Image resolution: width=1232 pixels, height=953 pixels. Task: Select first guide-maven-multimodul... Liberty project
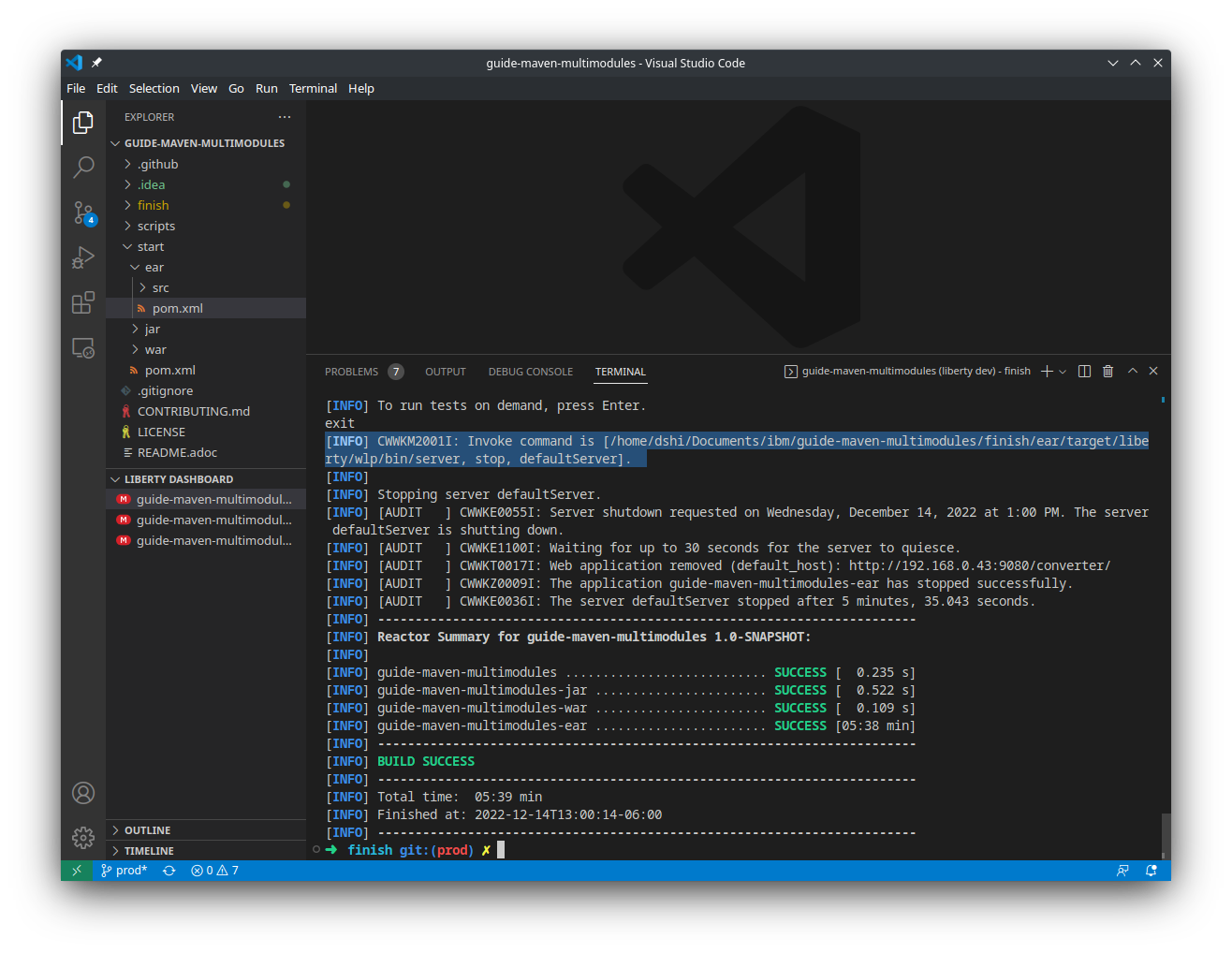[x=206, y=499]
